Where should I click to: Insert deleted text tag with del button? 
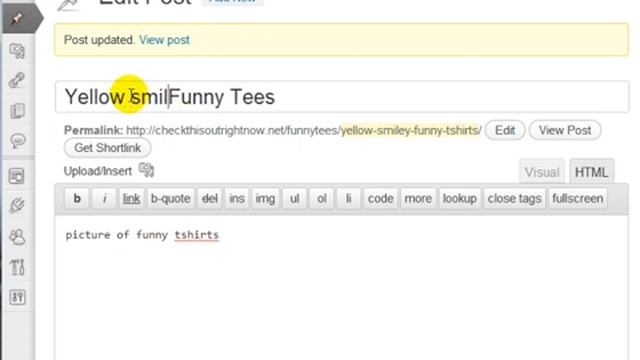209,199
